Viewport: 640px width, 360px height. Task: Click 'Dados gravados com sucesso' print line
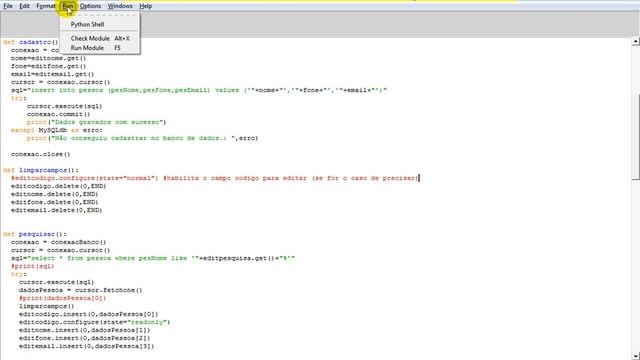point(96,122)
